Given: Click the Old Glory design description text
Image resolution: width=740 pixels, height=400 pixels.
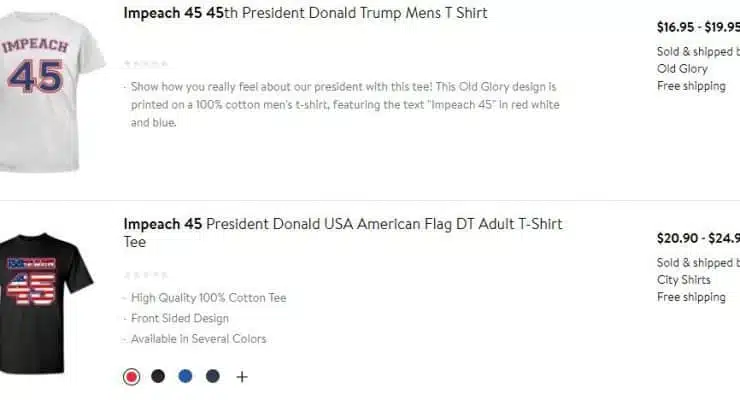Looking at the screenshot, I should coord(345,104).
